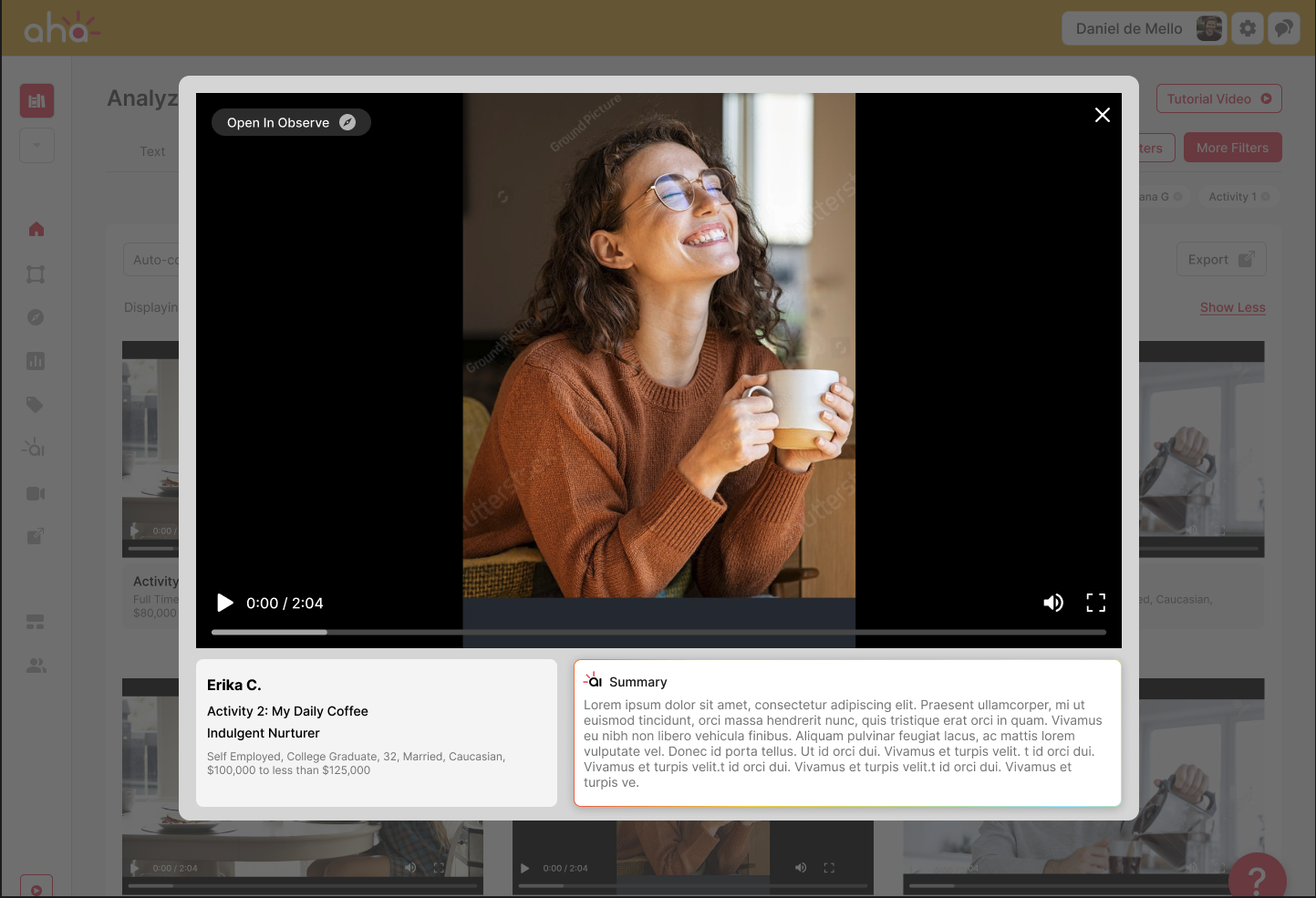
Task: Fullscreen the bottom-left background video
Action: click(439, 868)
